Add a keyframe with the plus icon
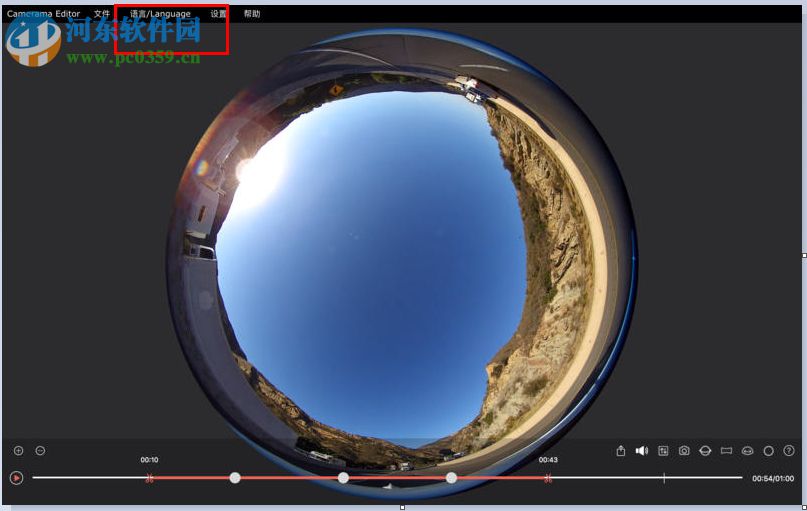Screen dimensions: 807x511 point(19,451)
